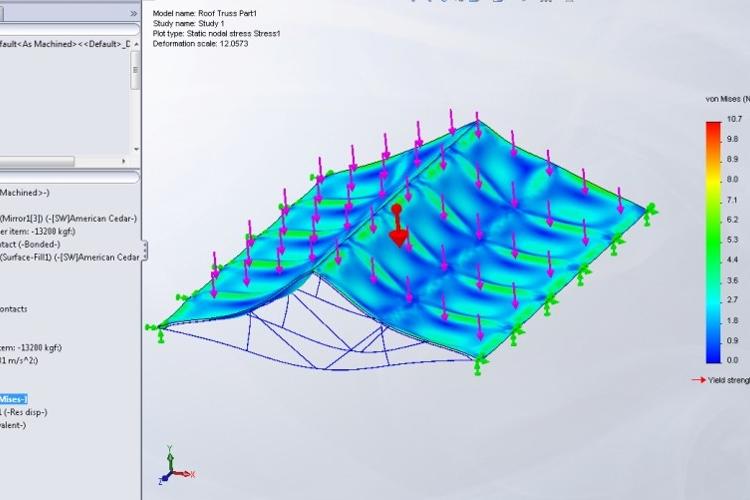Click the 'Plot type: Static nodal stress Stress1' text
Screen dimensions: 750x500
point(216,33)
